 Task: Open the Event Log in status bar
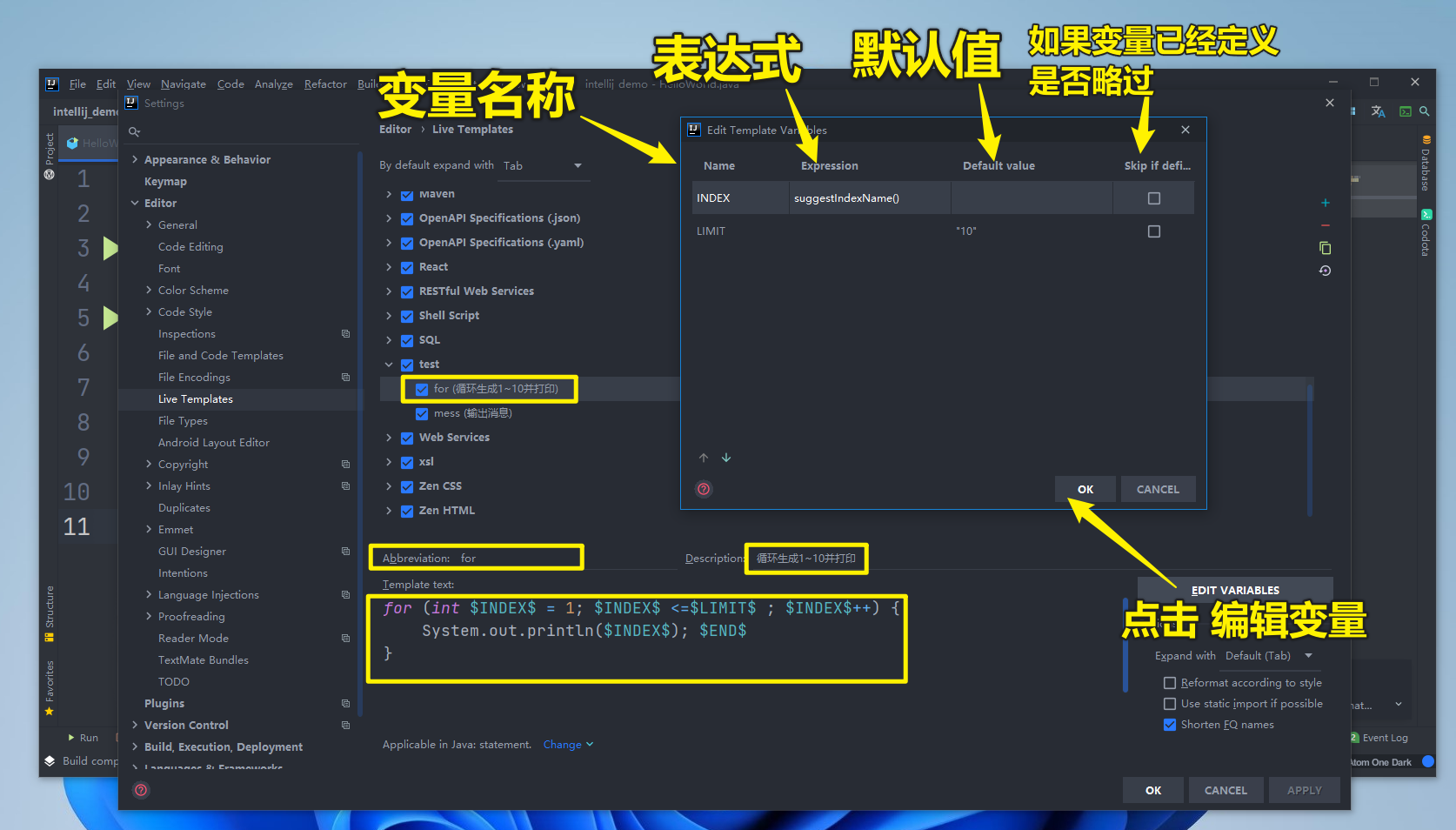point(1379,738)
